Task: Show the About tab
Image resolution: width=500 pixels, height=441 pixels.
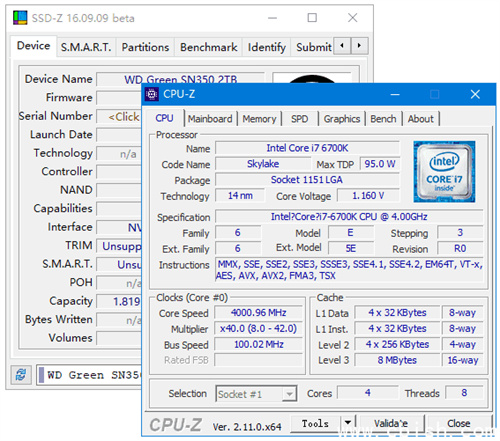Action: pos(421,119)
